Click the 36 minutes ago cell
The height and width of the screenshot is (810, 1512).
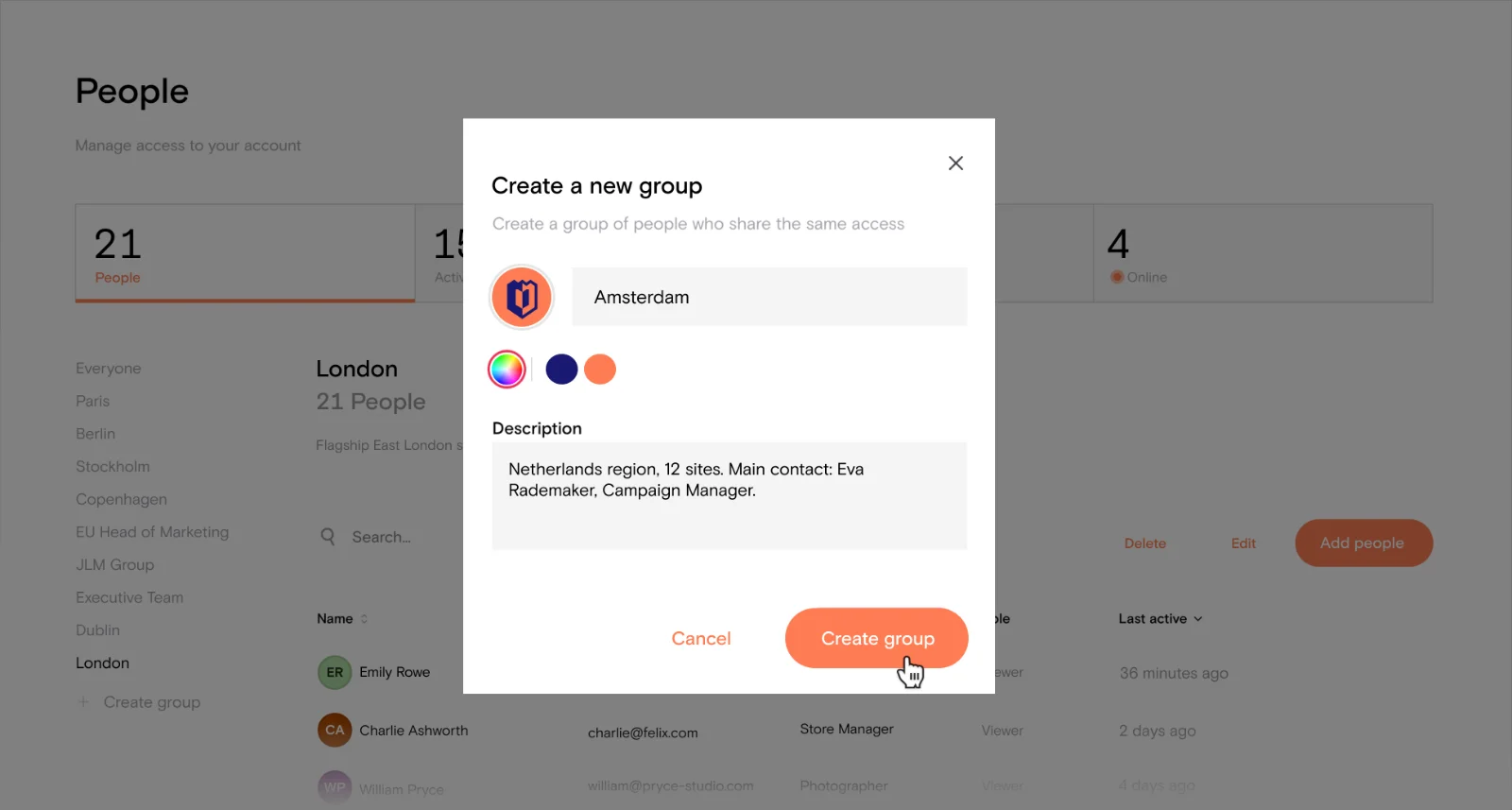coord(1174,673)
